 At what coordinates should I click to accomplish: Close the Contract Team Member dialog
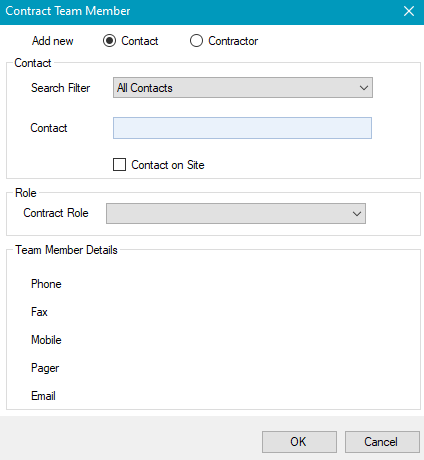[409, 11]
